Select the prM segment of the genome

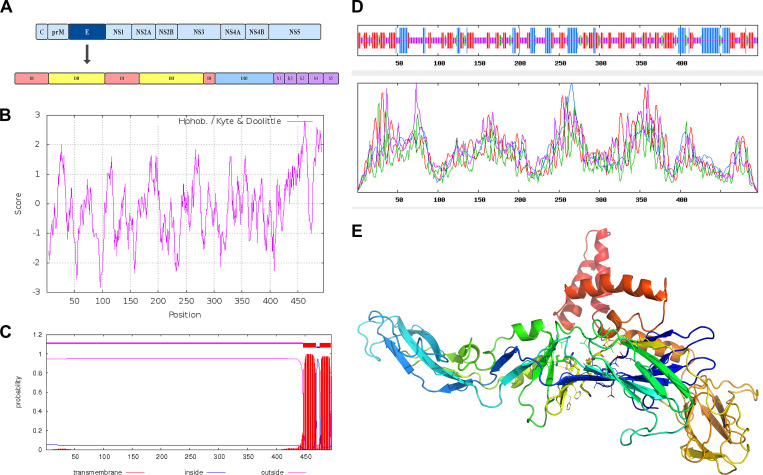(58, 32)
